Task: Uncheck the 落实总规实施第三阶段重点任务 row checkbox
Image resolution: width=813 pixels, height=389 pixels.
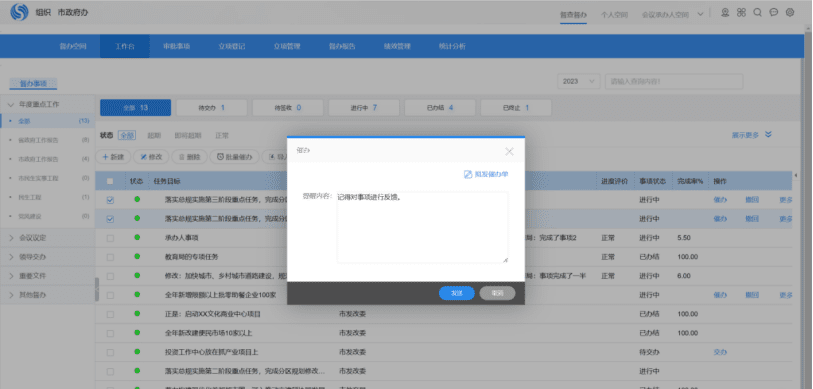Action: [x=110, y=200]
